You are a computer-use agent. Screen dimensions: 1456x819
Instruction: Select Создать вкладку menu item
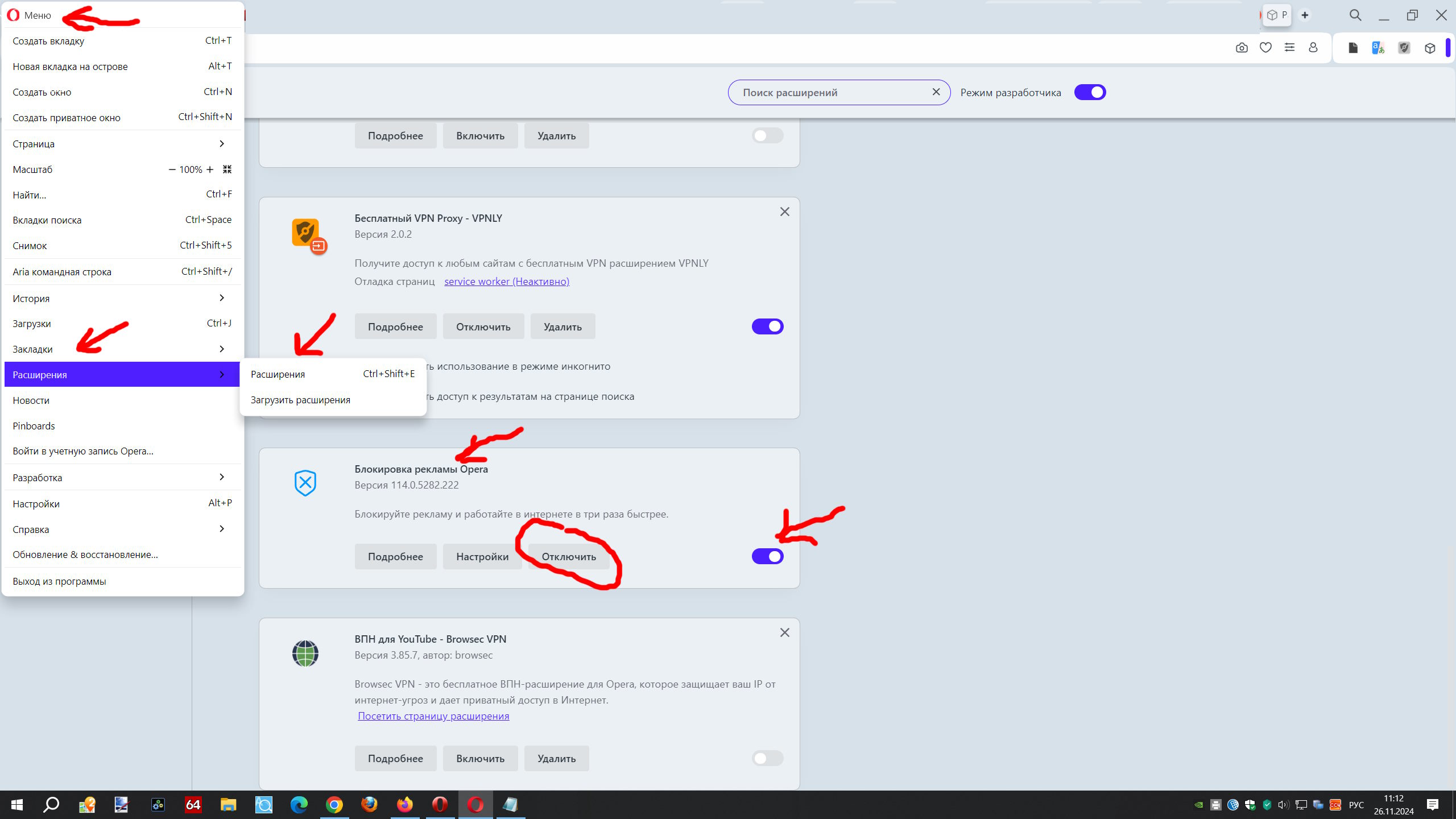(x=122, y=41)
